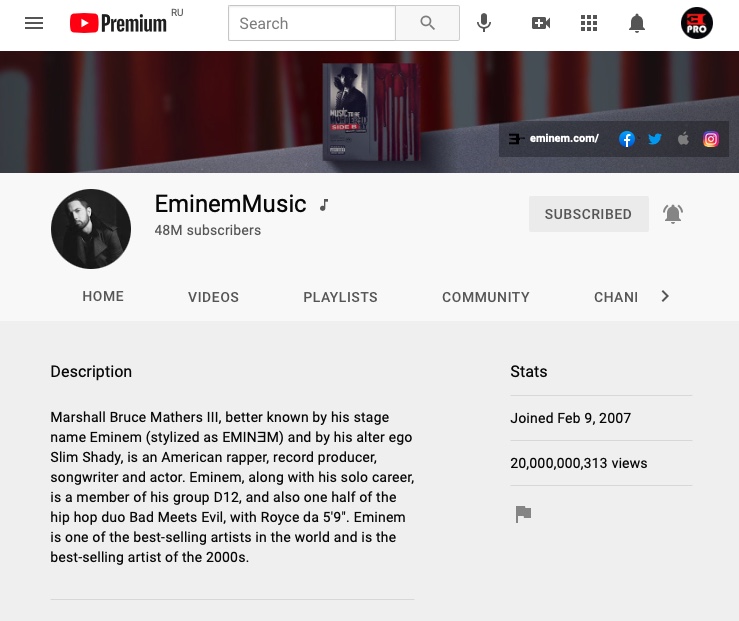This screenshot has width=739, height=621.
Task: Report user via the flag icon
Action: coord(523,514)
